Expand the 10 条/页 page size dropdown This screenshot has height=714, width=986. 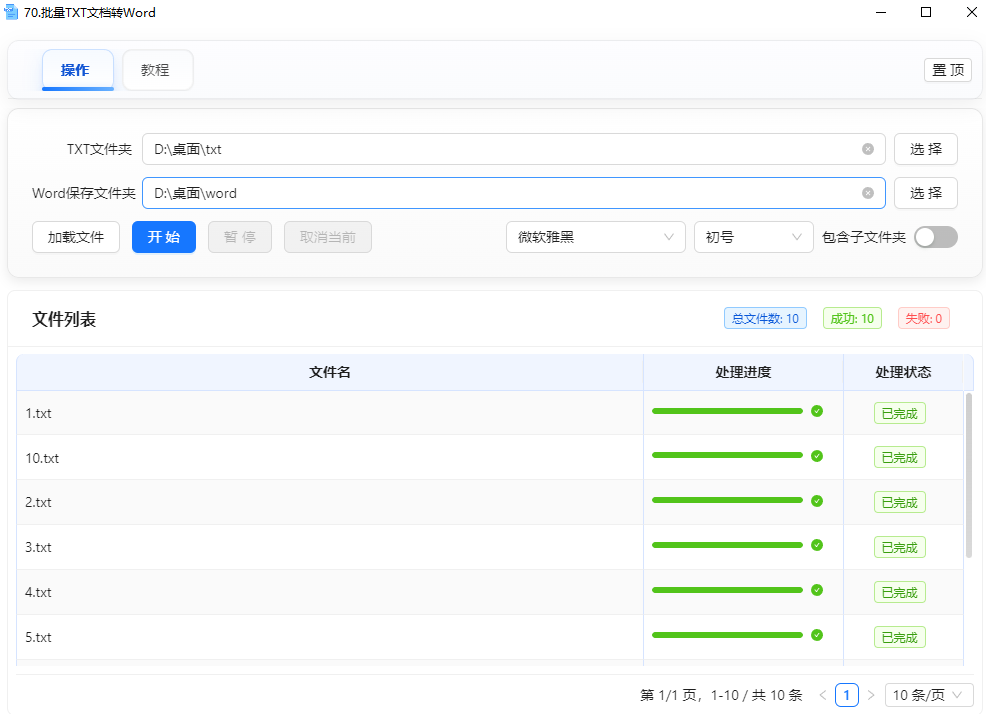(929, 695)
